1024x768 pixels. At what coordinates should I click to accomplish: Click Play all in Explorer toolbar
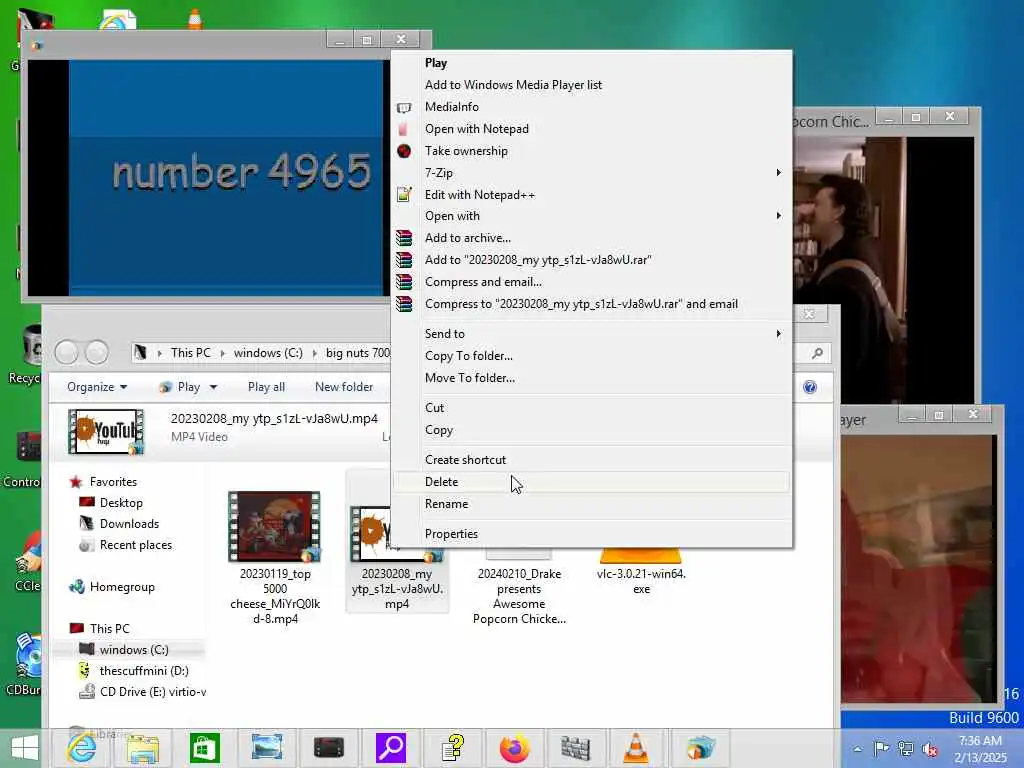click(266, 387)
